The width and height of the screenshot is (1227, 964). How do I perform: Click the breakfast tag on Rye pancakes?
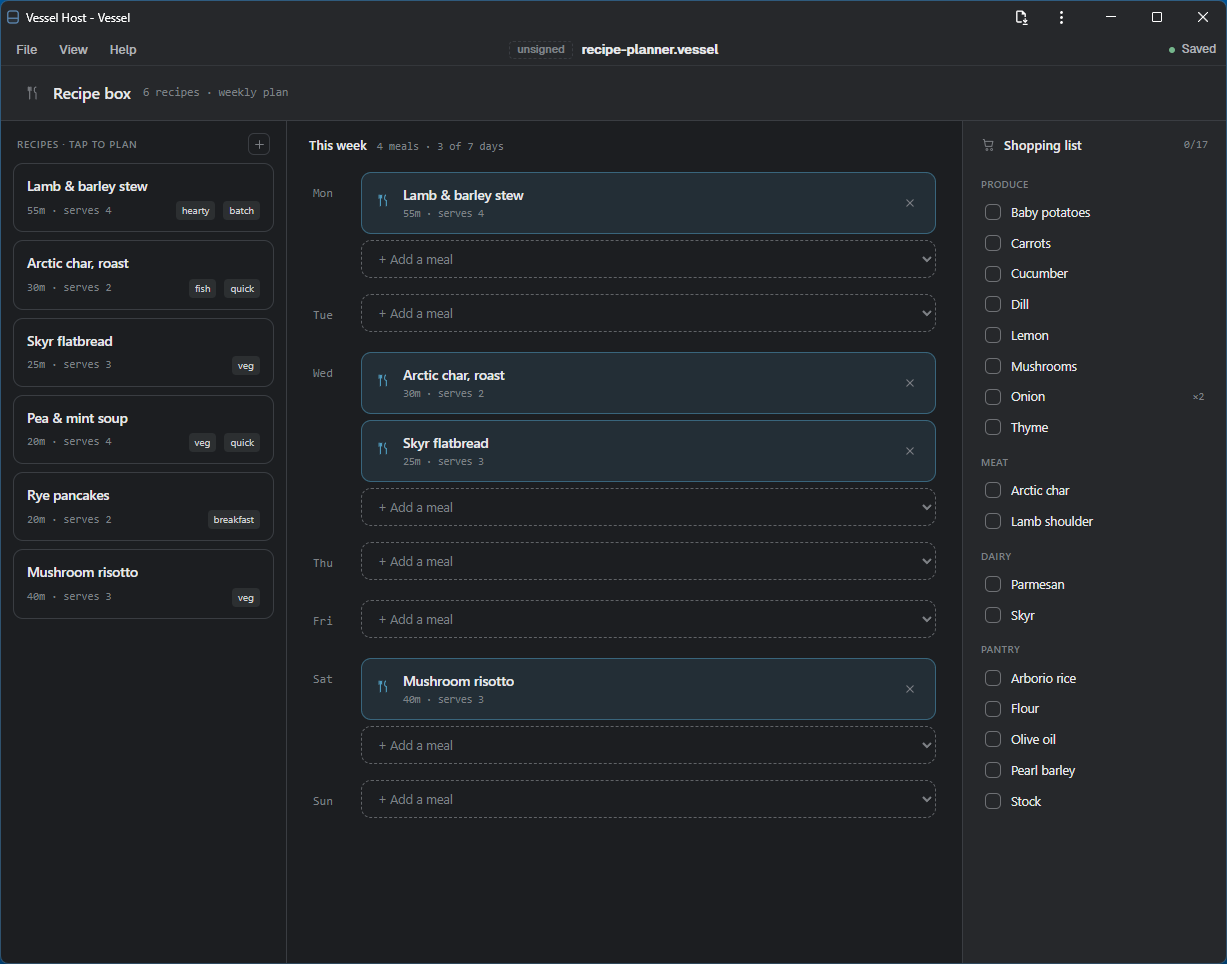234,520
